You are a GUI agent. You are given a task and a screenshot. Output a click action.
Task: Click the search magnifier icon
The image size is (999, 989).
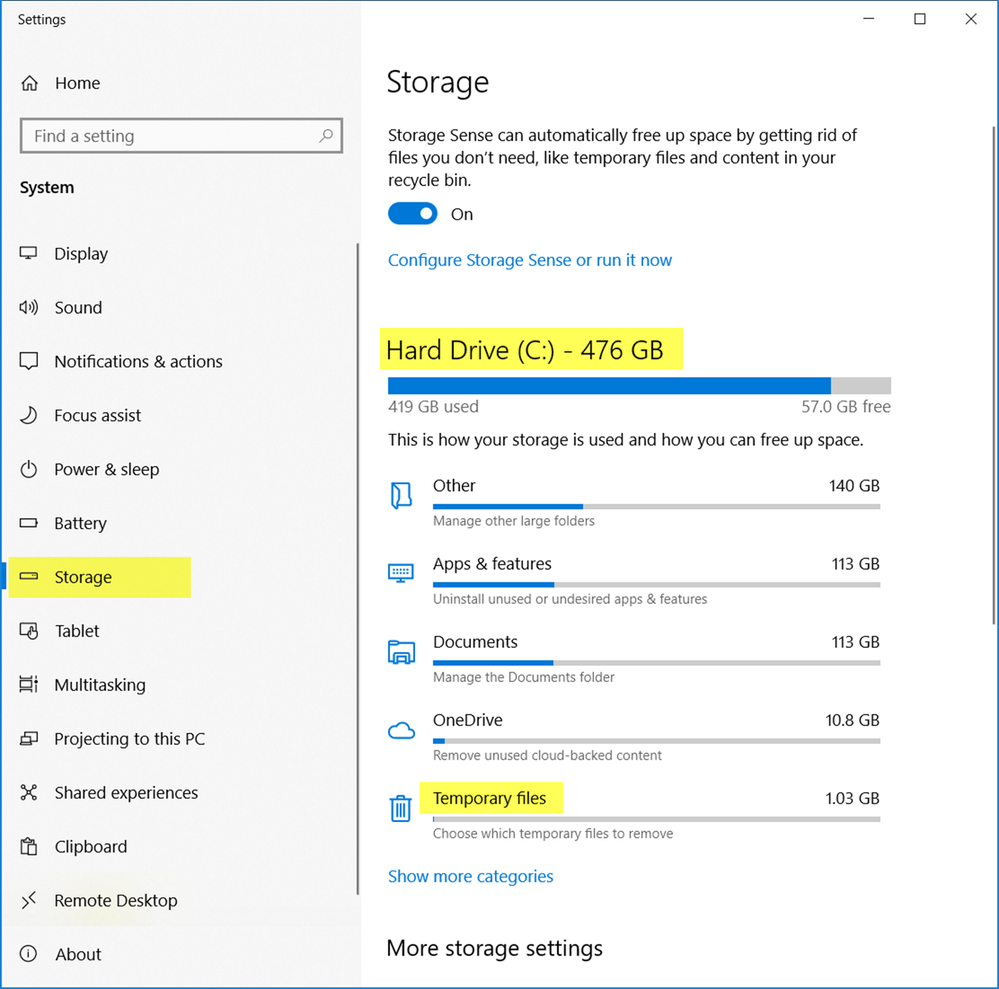(x=326, y=135)
